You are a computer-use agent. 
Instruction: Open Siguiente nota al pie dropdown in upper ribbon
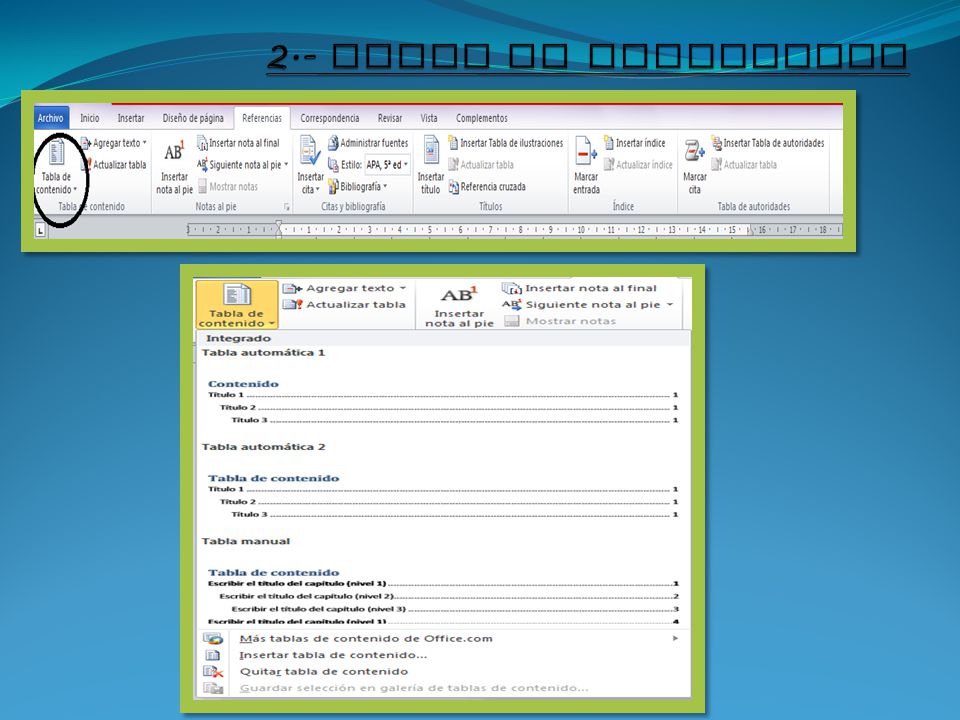pos(242,165)
